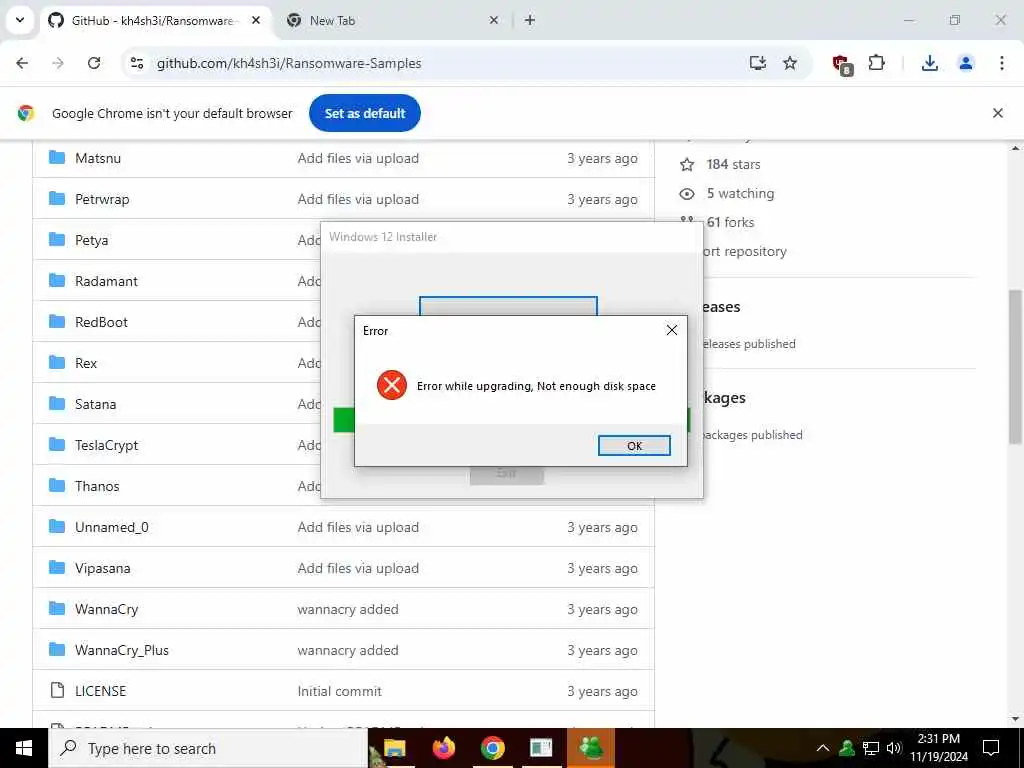
Task: Go back using browser back arrow
Action: [x=22, y=63]
